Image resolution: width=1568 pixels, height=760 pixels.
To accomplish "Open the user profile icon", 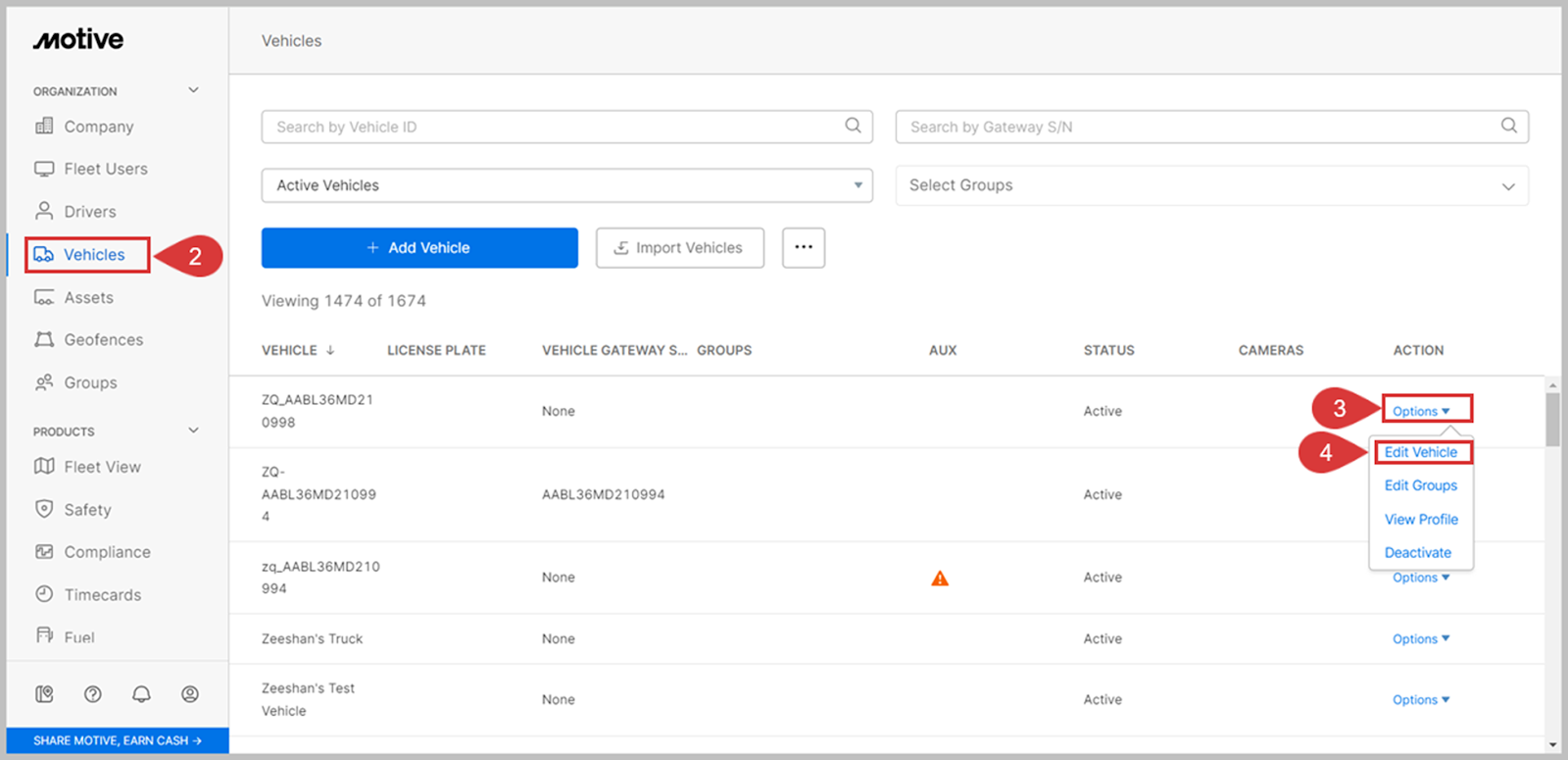I will (190, 694).
